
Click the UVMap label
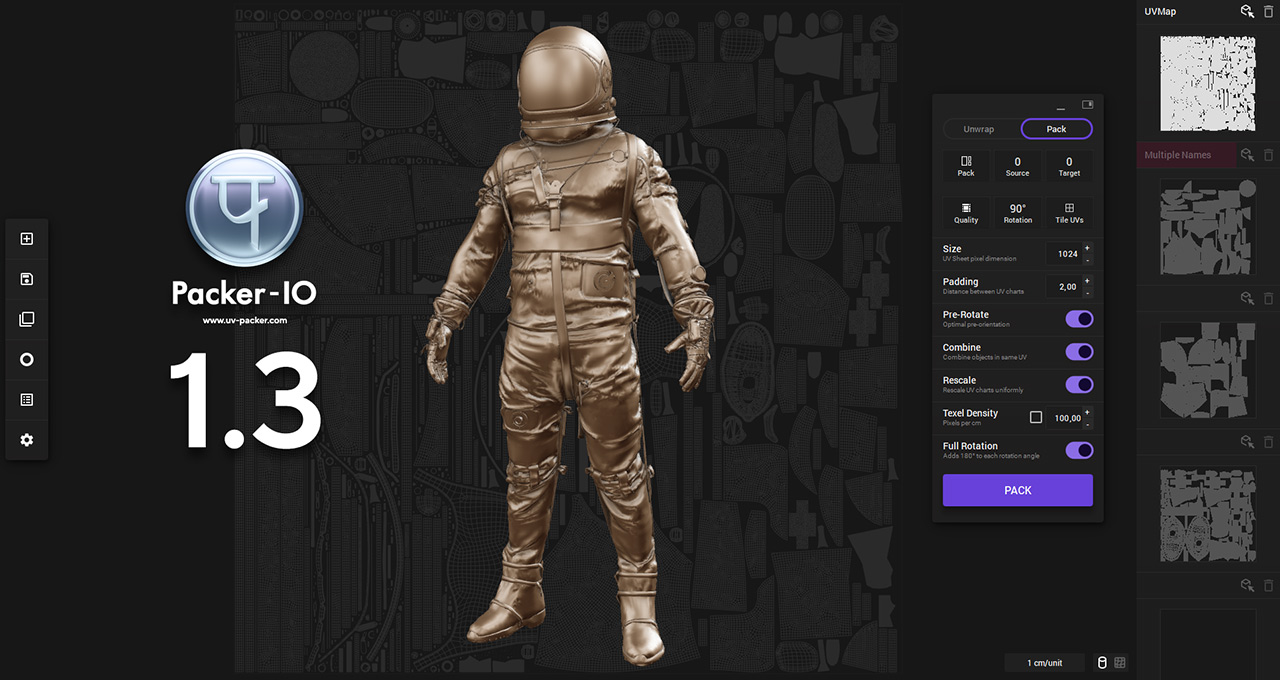1160,11
